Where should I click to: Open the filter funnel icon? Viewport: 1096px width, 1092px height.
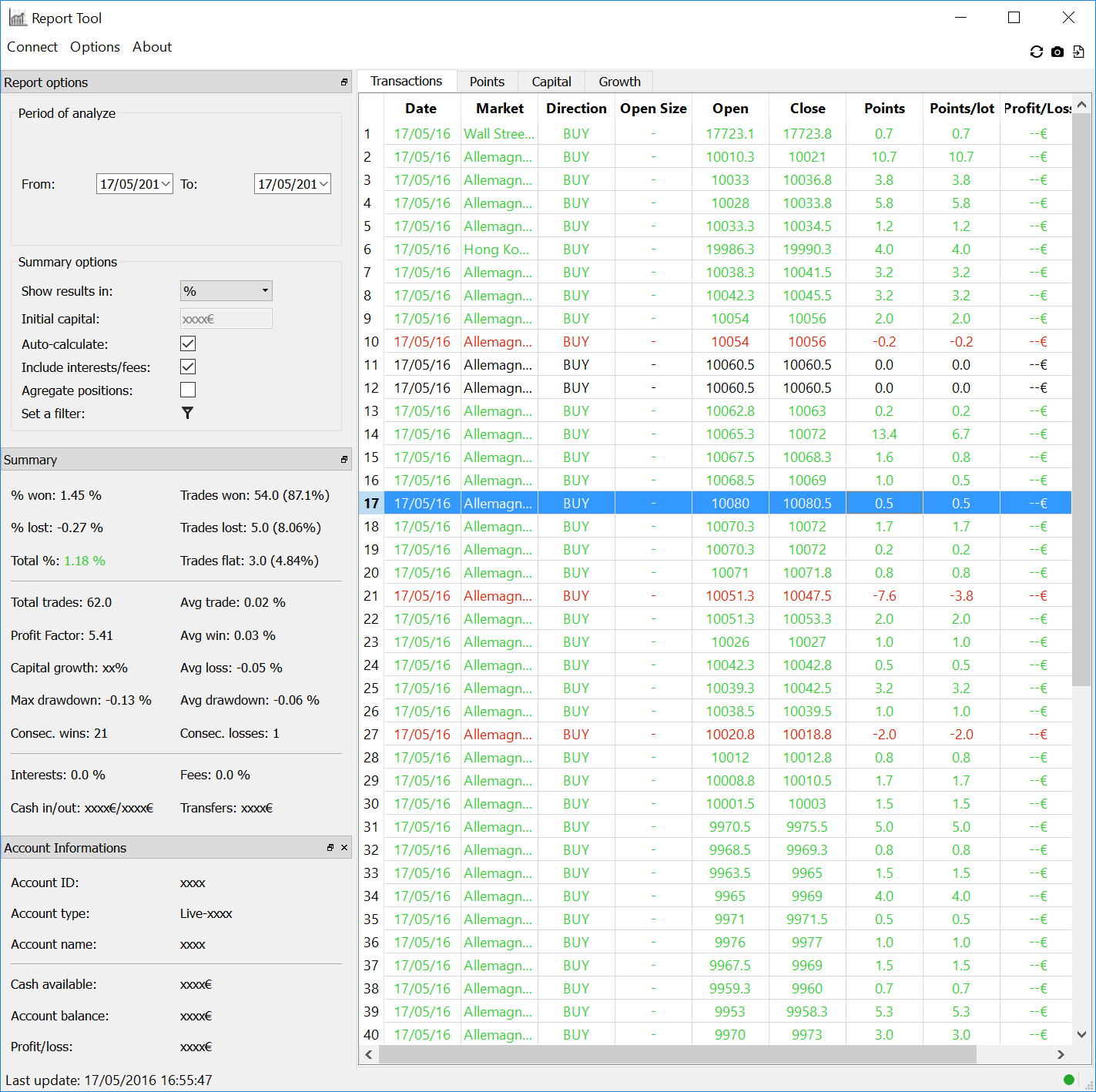click(x=187, y=414)
